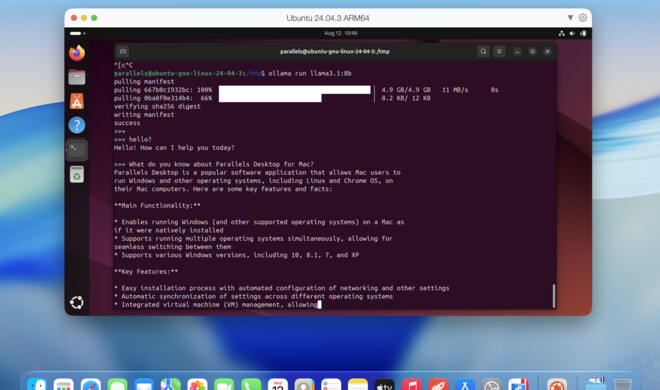Select the Terminal icon in Ubuntu dock
This screenshot has width=660, height=390.
click(x=77, y=149)
